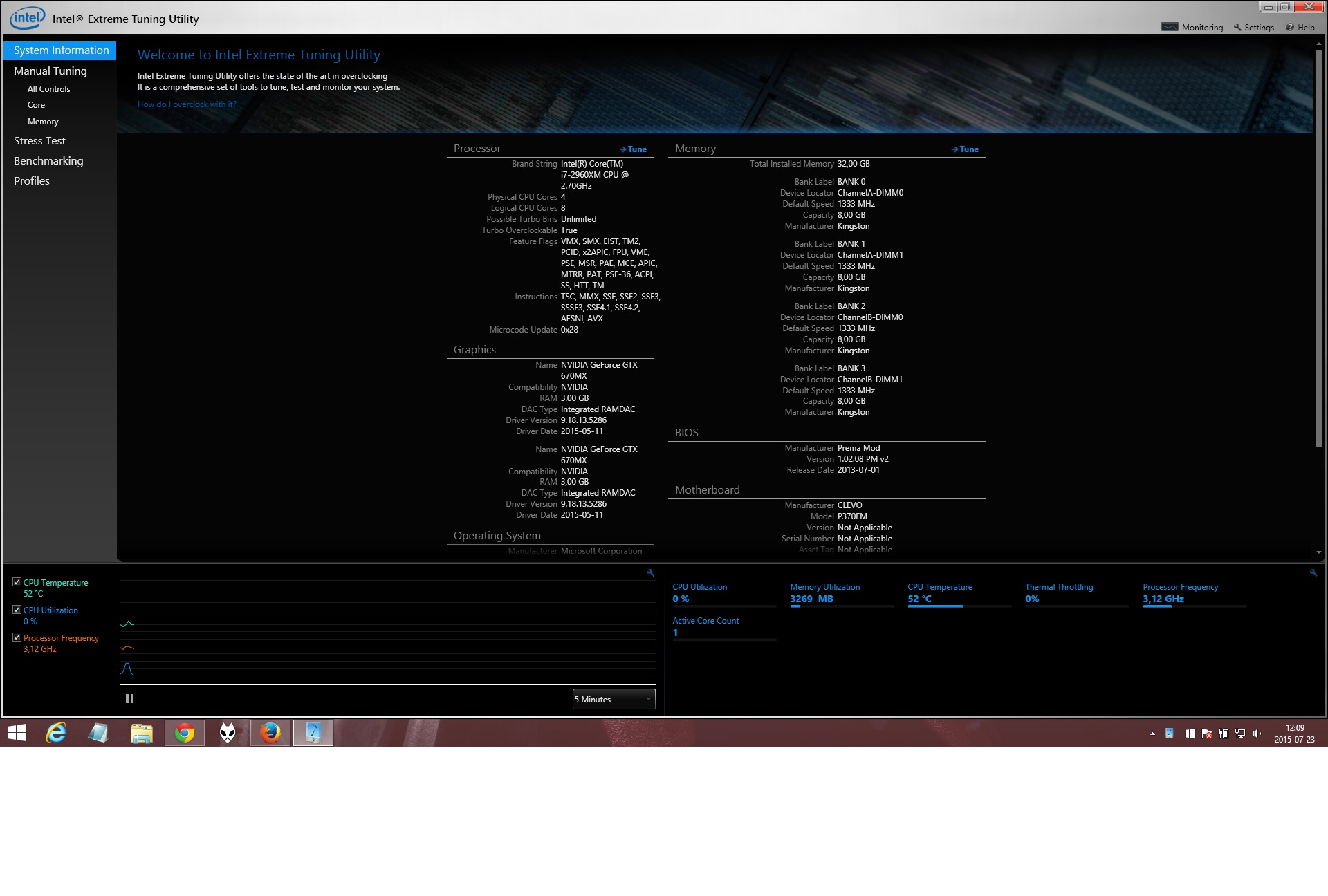This screenshot has height=896, width=1328.
Task: Open the Monitoring panel icon
Action: click(1170, 27)
